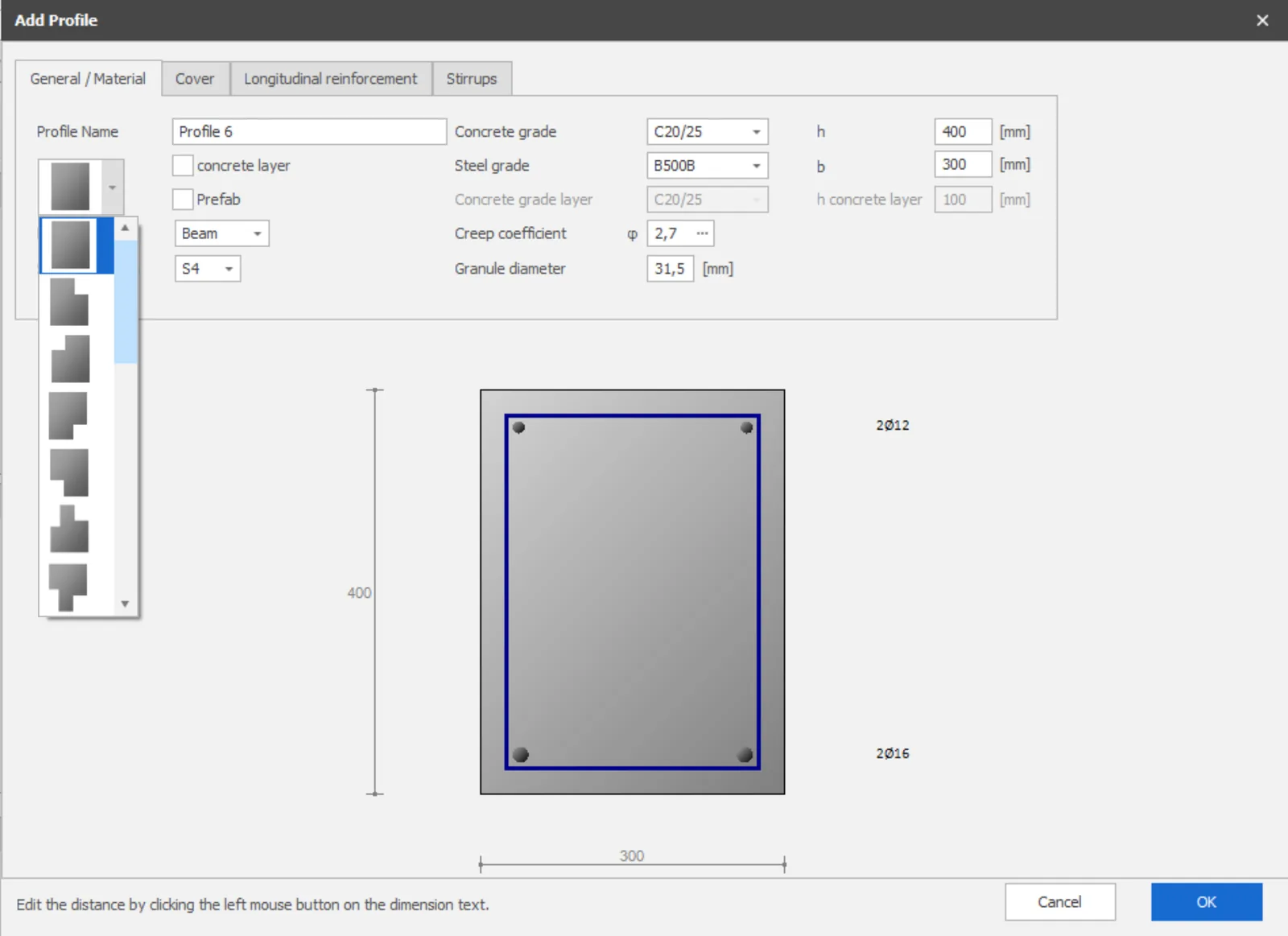Choose the shape with top-left corner notch
Screen dimensions: 1288x936
click(70, 359)
